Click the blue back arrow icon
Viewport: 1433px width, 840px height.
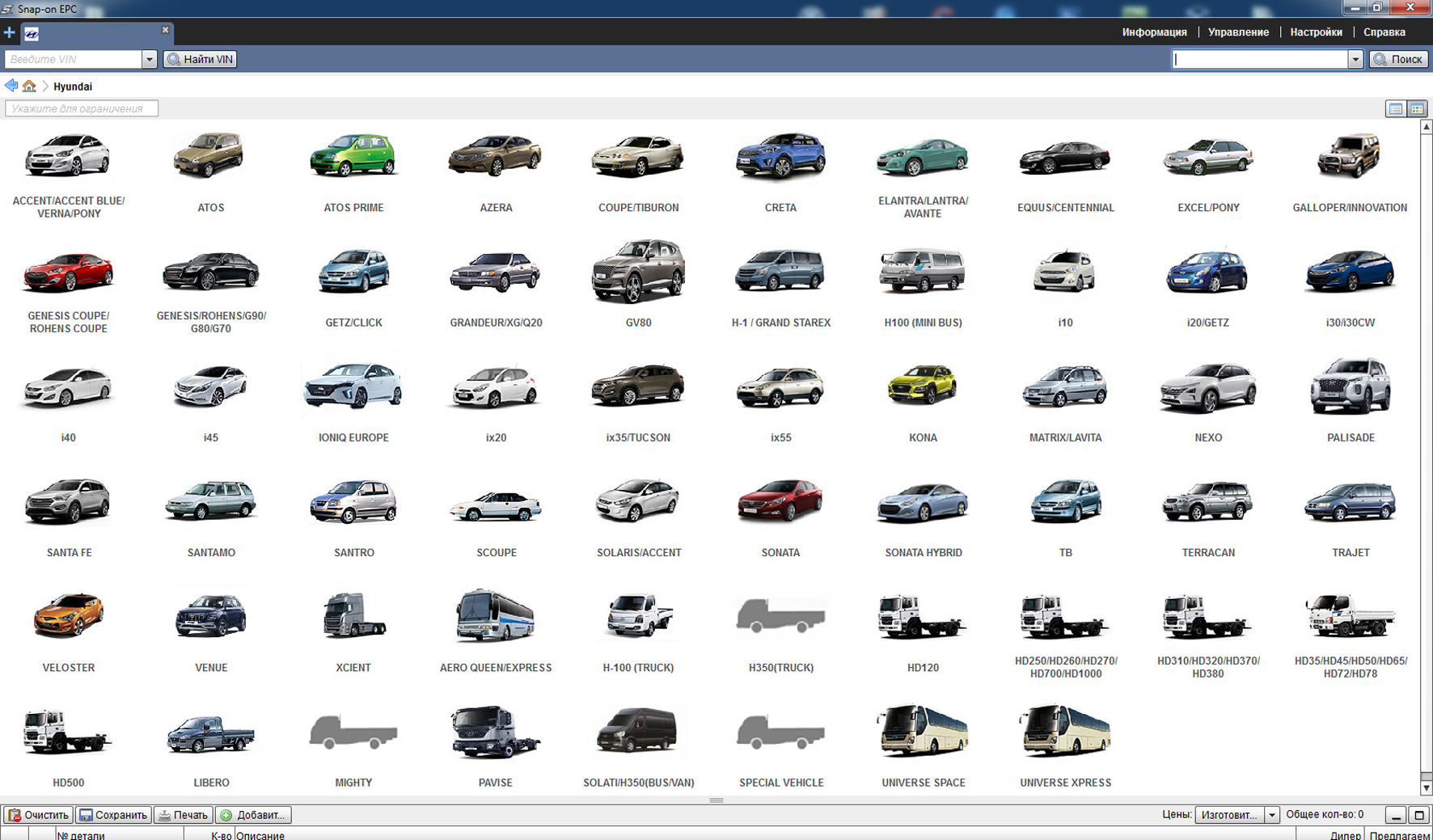click(11, 86)
